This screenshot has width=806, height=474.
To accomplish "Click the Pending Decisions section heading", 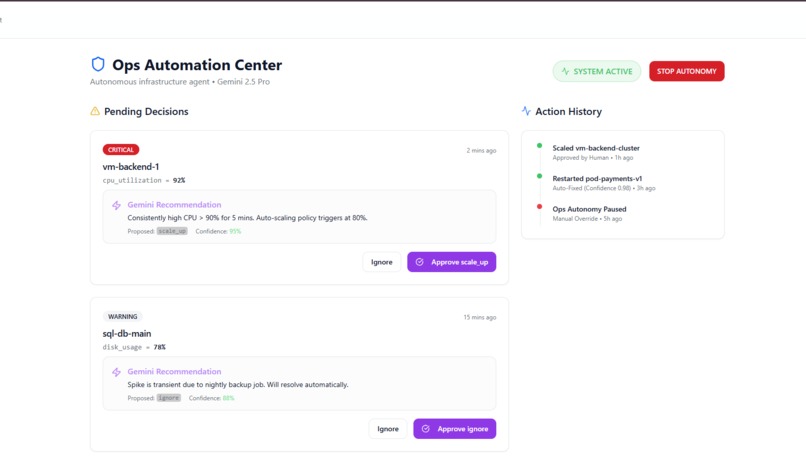I will point(146,112).
